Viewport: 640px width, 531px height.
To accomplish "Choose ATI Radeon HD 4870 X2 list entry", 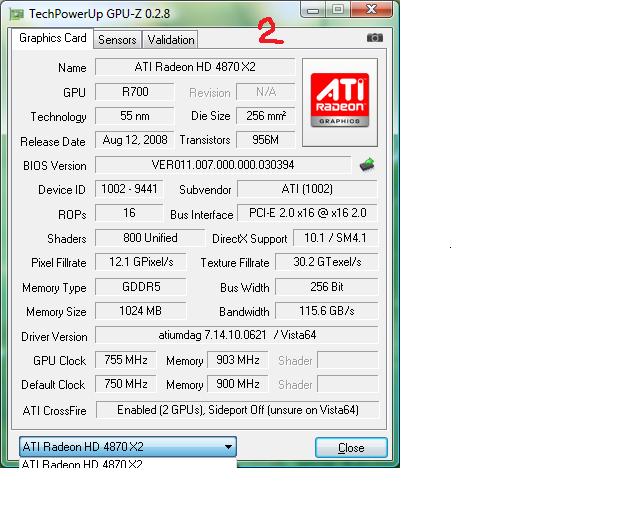I will point(128,463).
